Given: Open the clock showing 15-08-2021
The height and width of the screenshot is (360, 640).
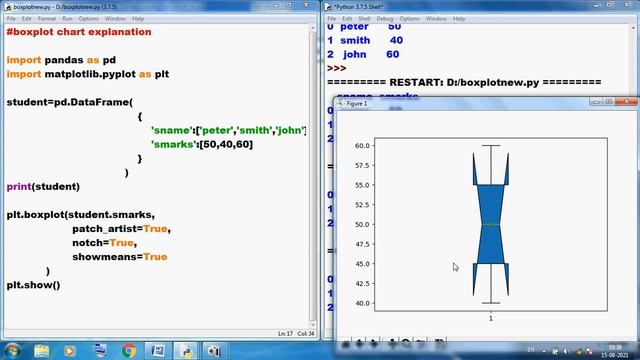Looking at the screenshot, I should click(615, 351).
